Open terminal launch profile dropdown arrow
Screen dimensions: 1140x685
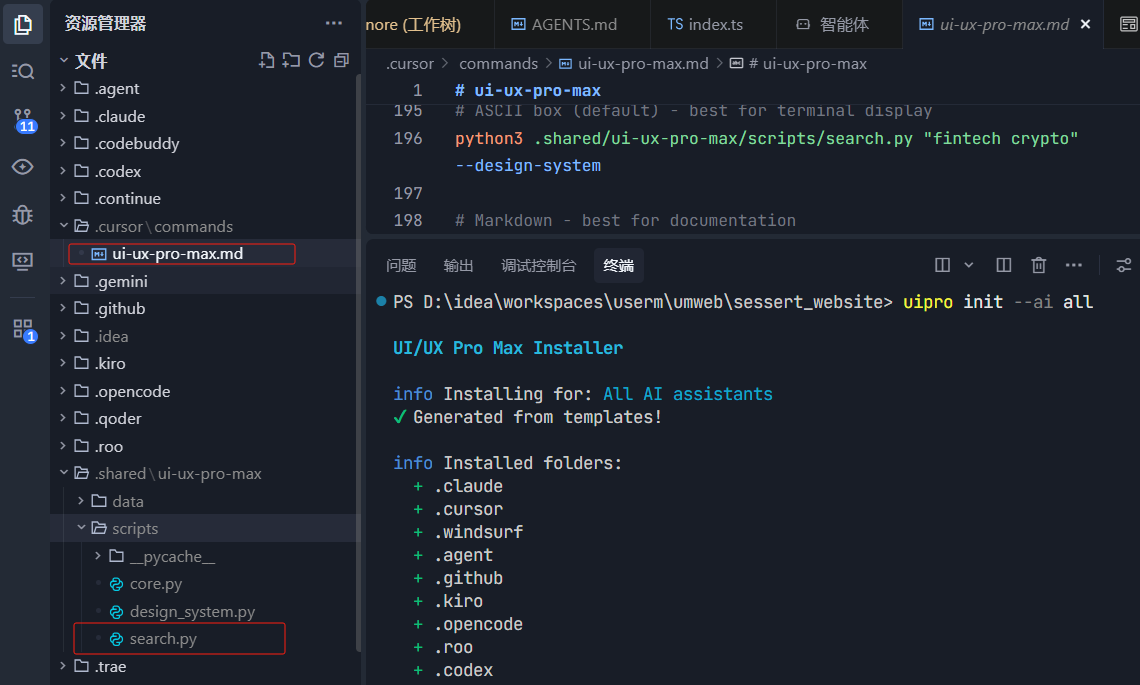(x=968, y=265)
